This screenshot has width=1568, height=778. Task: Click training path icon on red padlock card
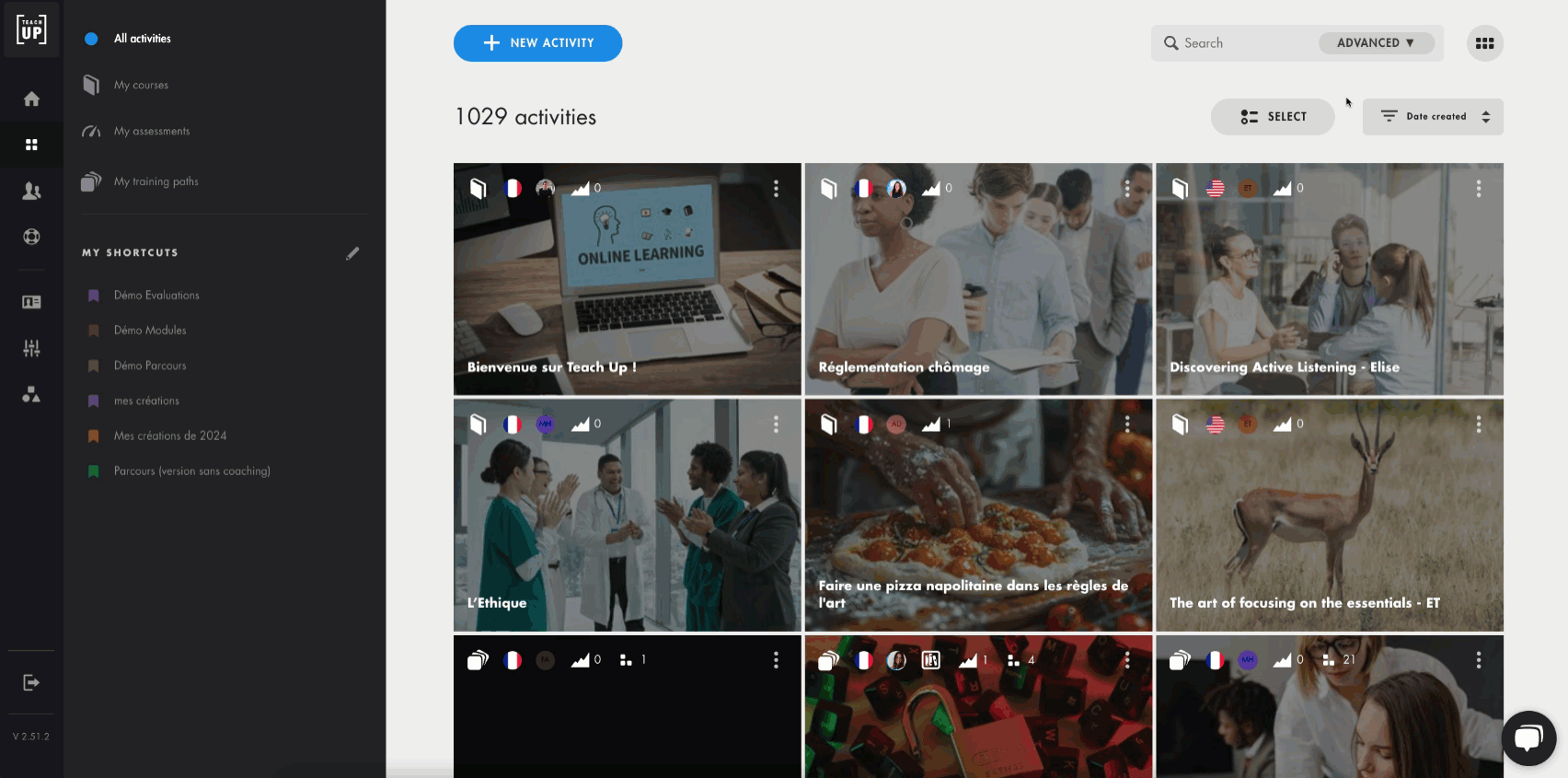tap(829, 660)
